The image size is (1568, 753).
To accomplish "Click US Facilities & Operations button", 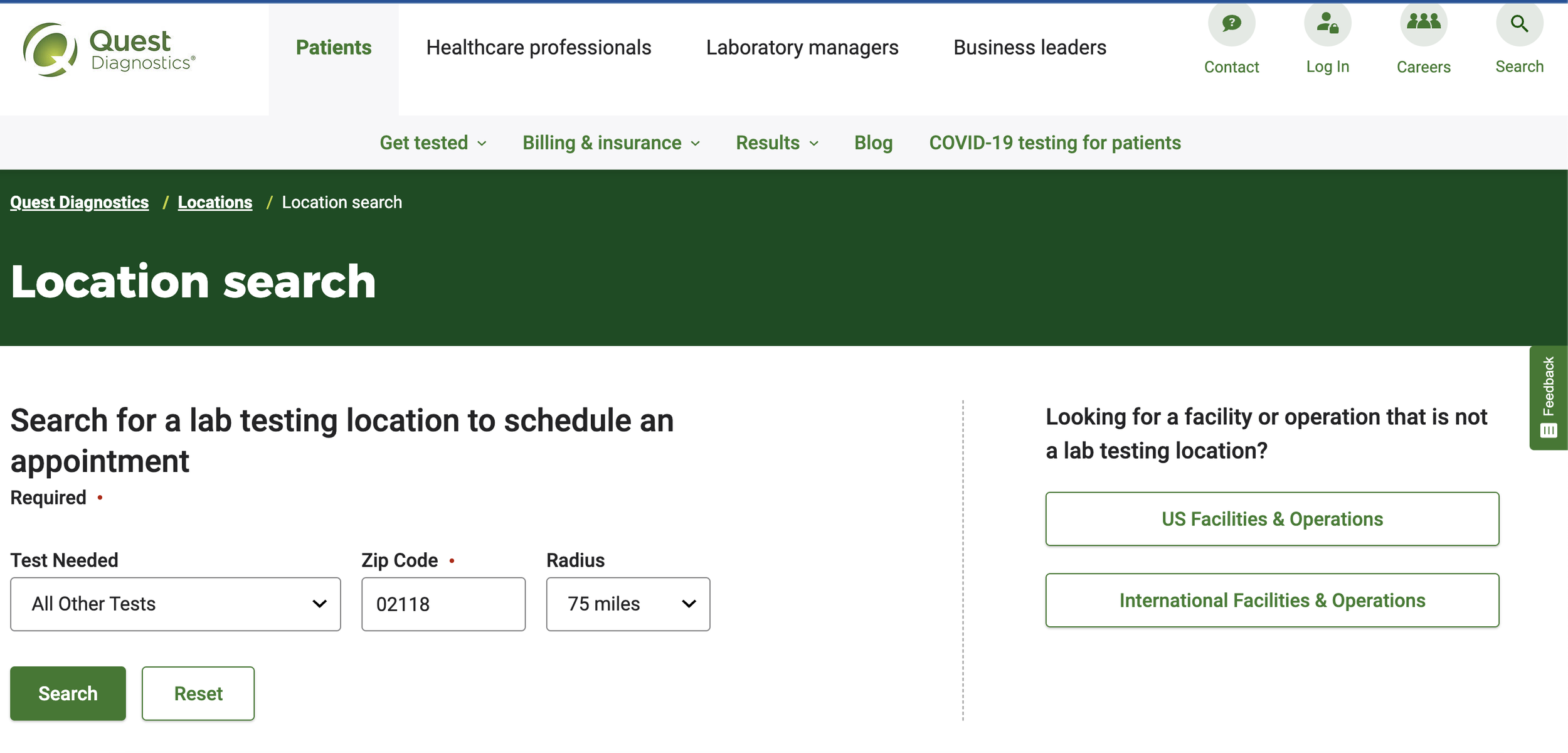I will (1271, 519).
